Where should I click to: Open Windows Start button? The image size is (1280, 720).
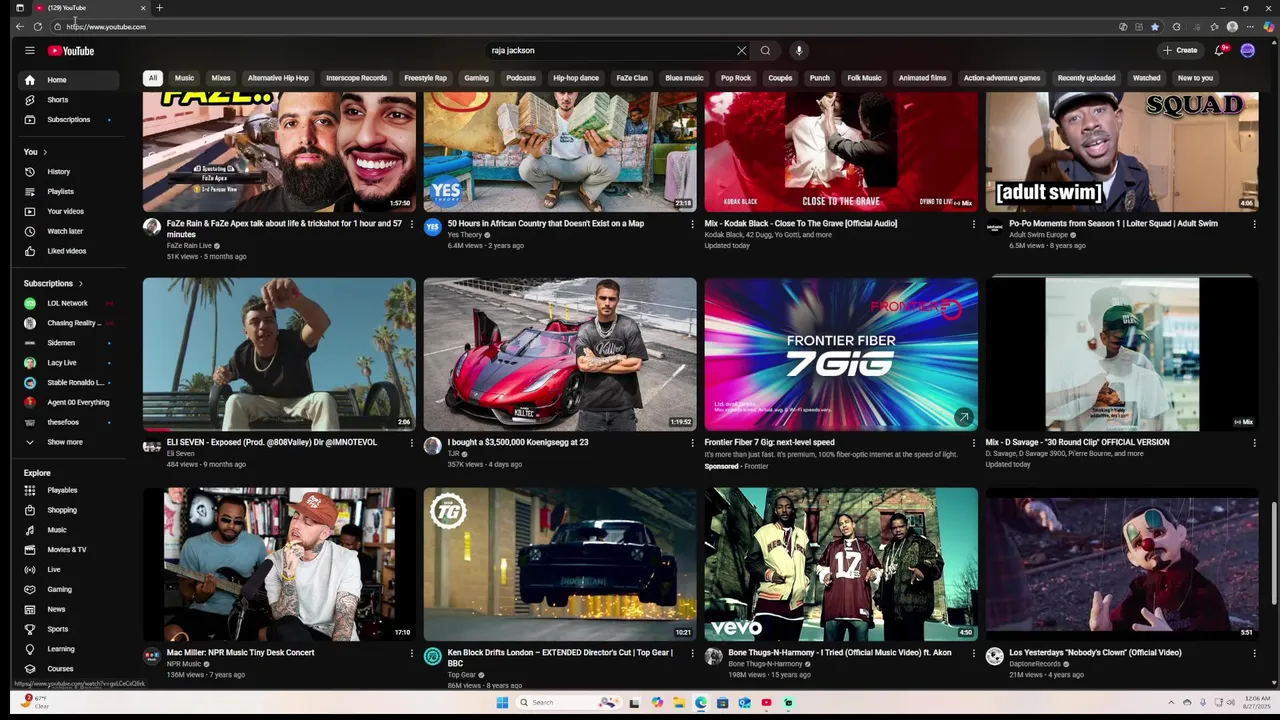502,702
